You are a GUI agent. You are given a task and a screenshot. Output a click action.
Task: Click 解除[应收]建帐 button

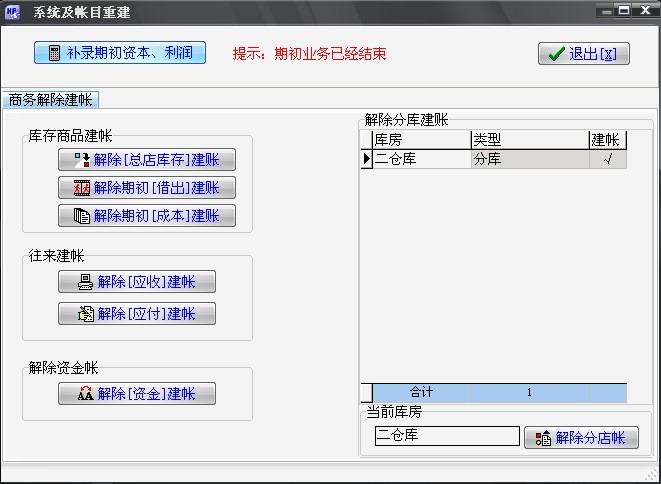(x=137, y=282)
